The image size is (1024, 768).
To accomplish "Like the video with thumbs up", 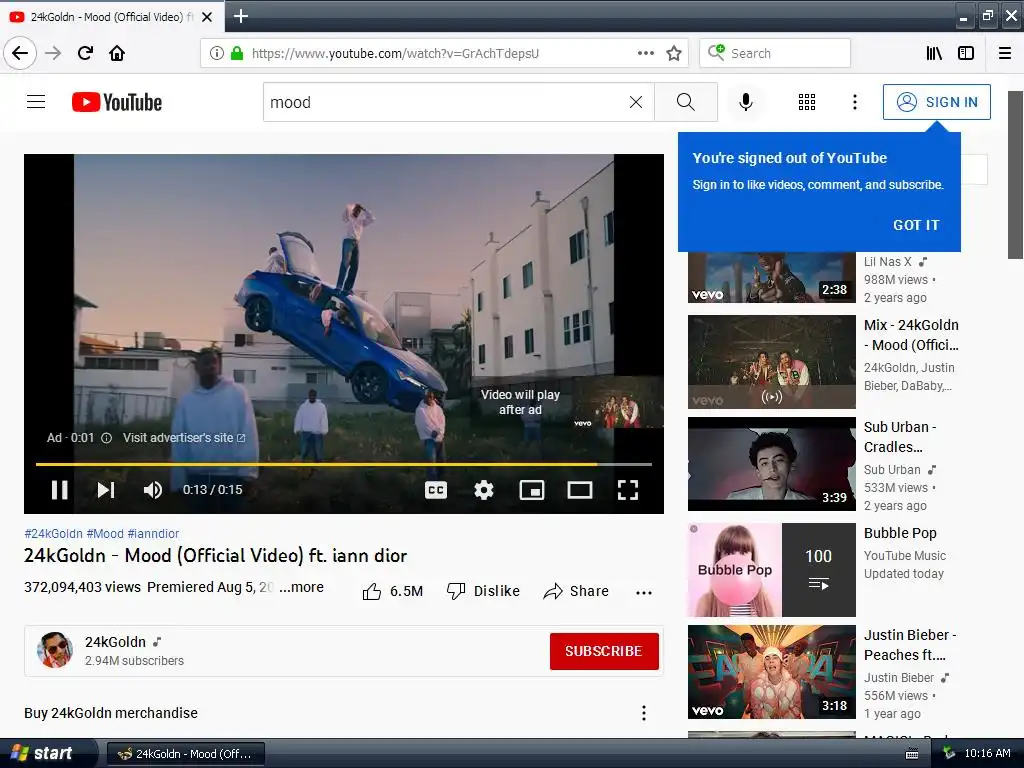I will [x=392, y=592].
